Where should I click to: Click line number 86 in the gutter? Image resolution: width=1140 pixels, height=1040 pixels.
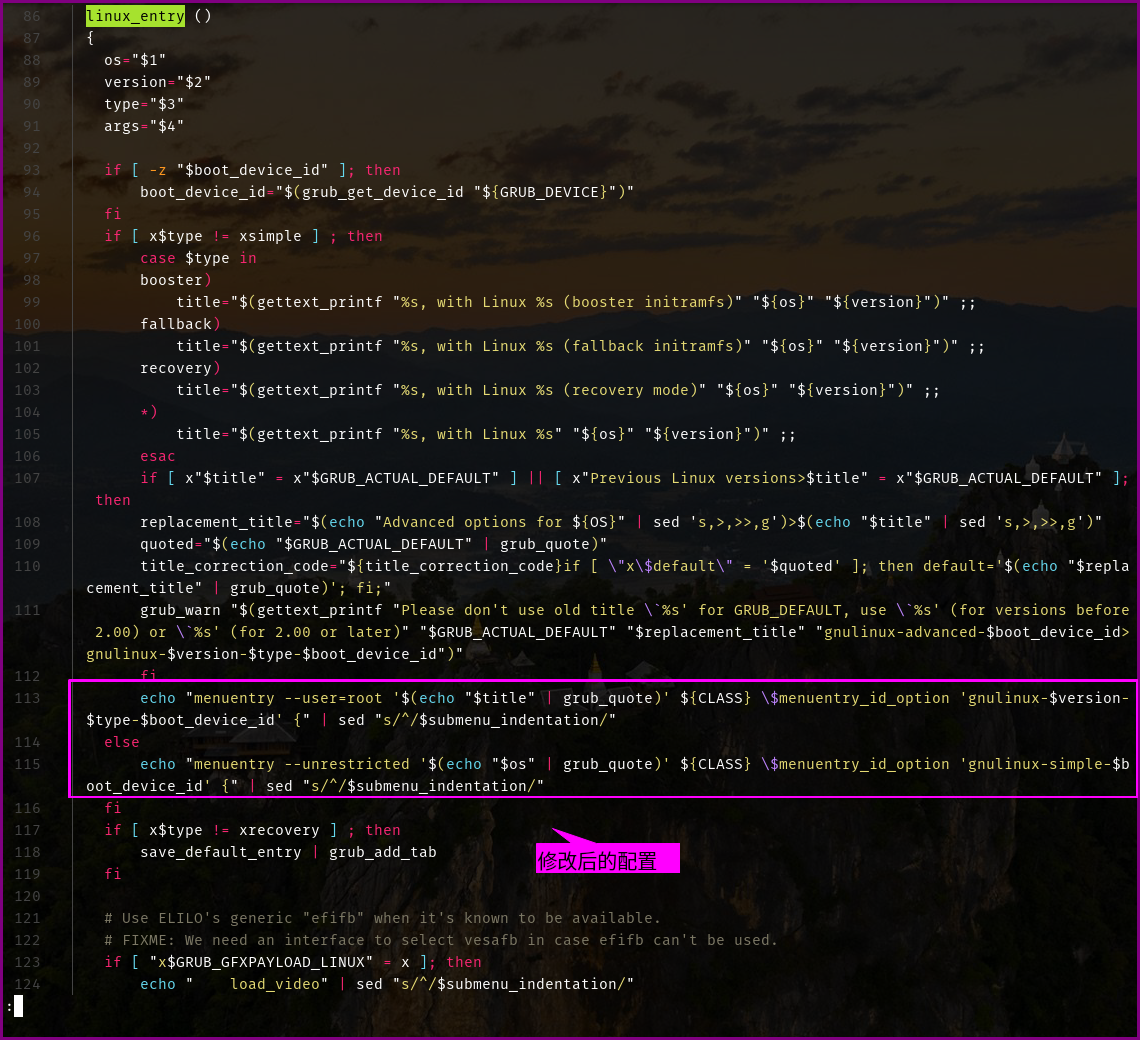pos(31,16)
